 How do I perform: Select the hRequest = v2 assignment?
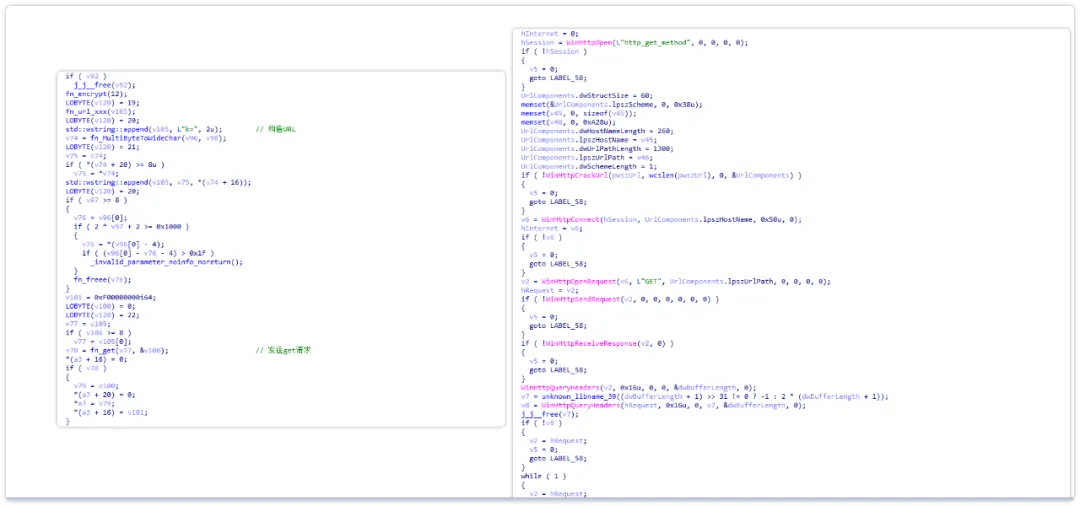[x=550, y=291]
